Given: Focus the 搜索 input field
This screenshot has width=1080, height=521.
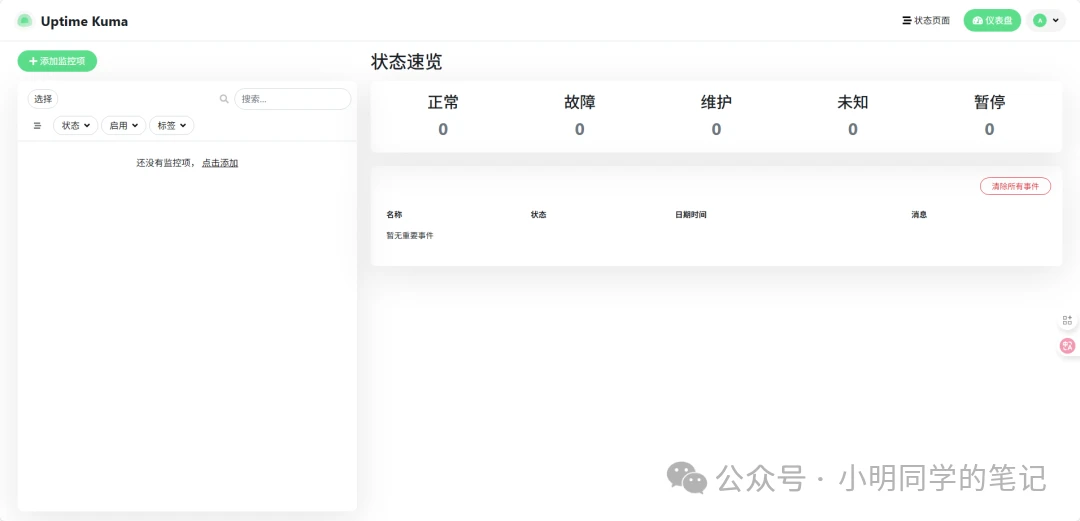Looking at the screenshot, I should 293,99.
